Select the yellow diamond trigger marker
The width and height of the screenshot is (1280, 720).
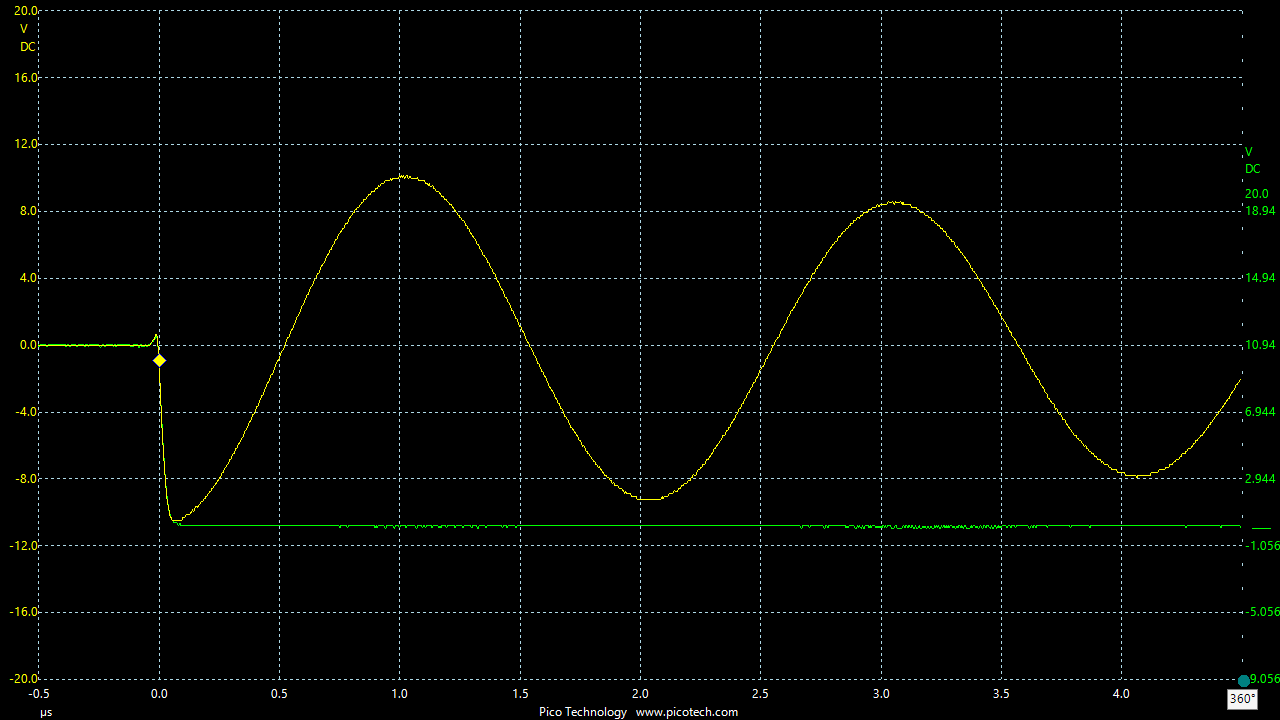(x=159, y=360)
